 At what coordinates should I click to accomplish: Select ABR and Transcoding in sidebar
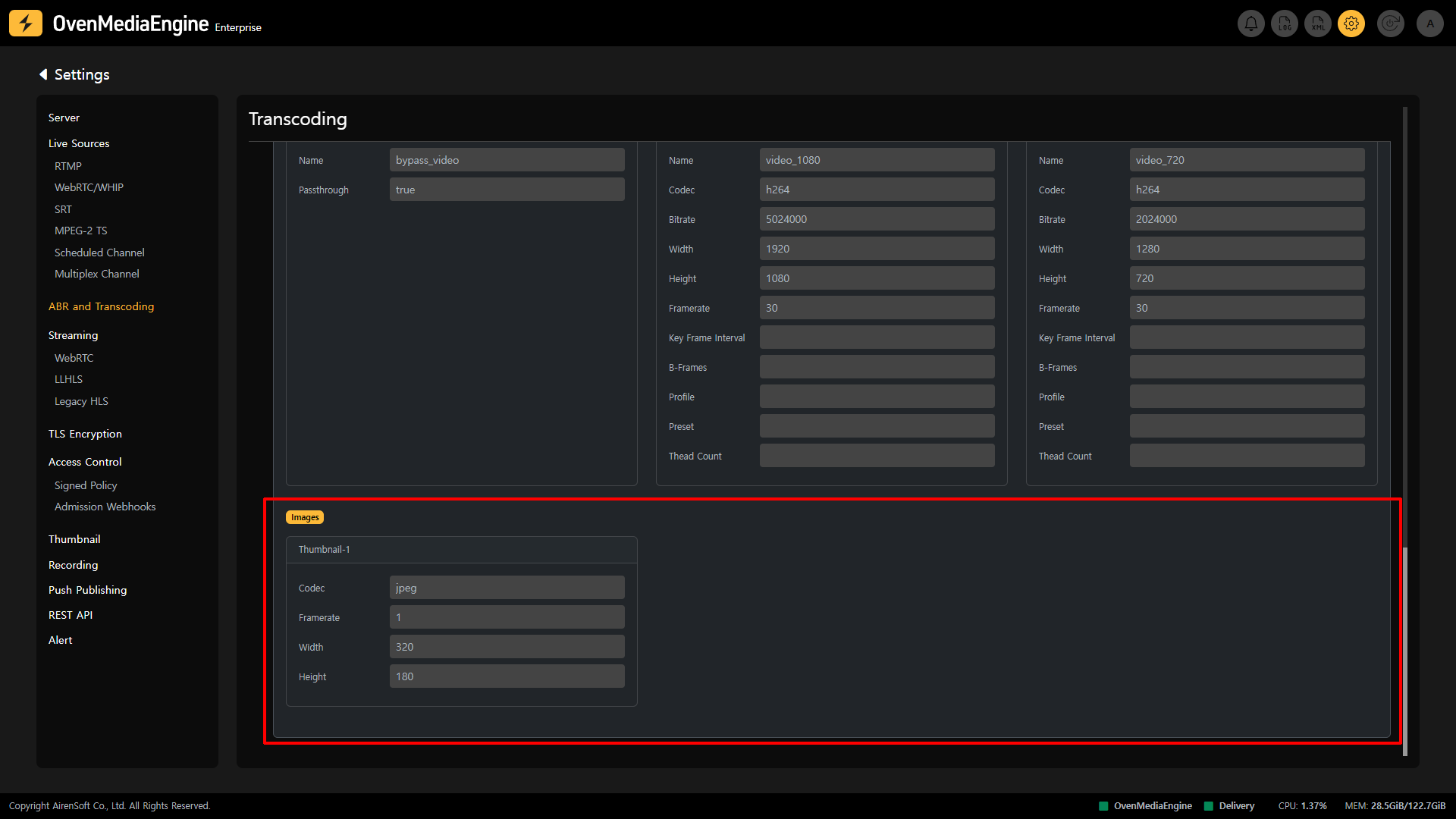[101, 306]
